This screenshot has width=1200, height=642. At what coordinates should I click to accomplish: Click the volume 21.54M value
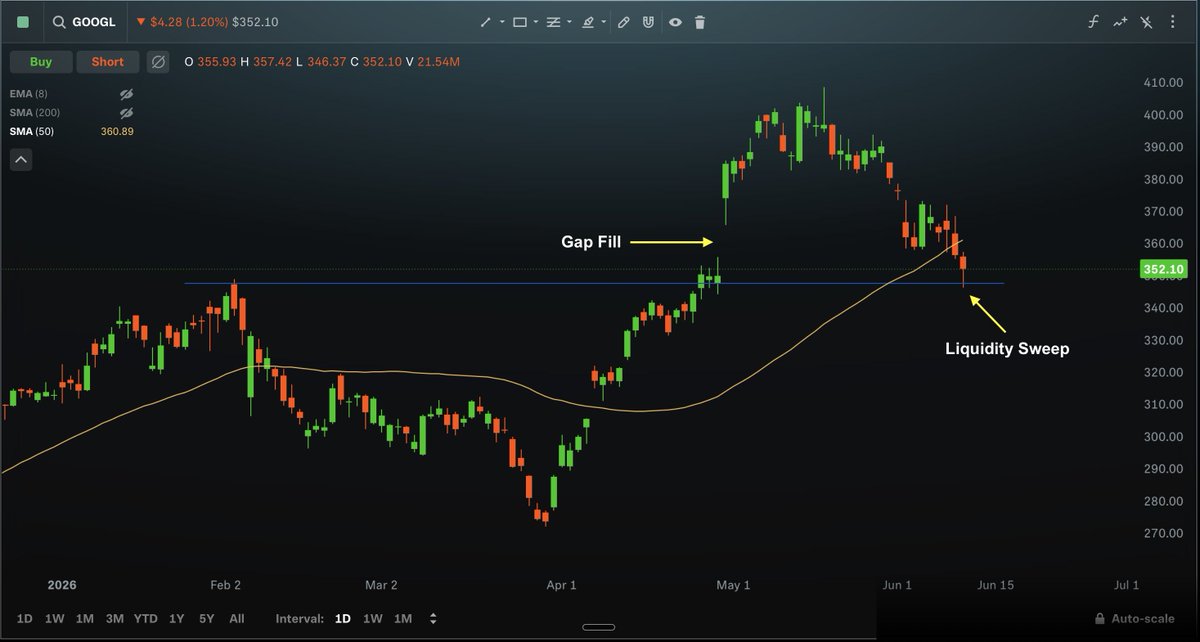click(439, 62)
